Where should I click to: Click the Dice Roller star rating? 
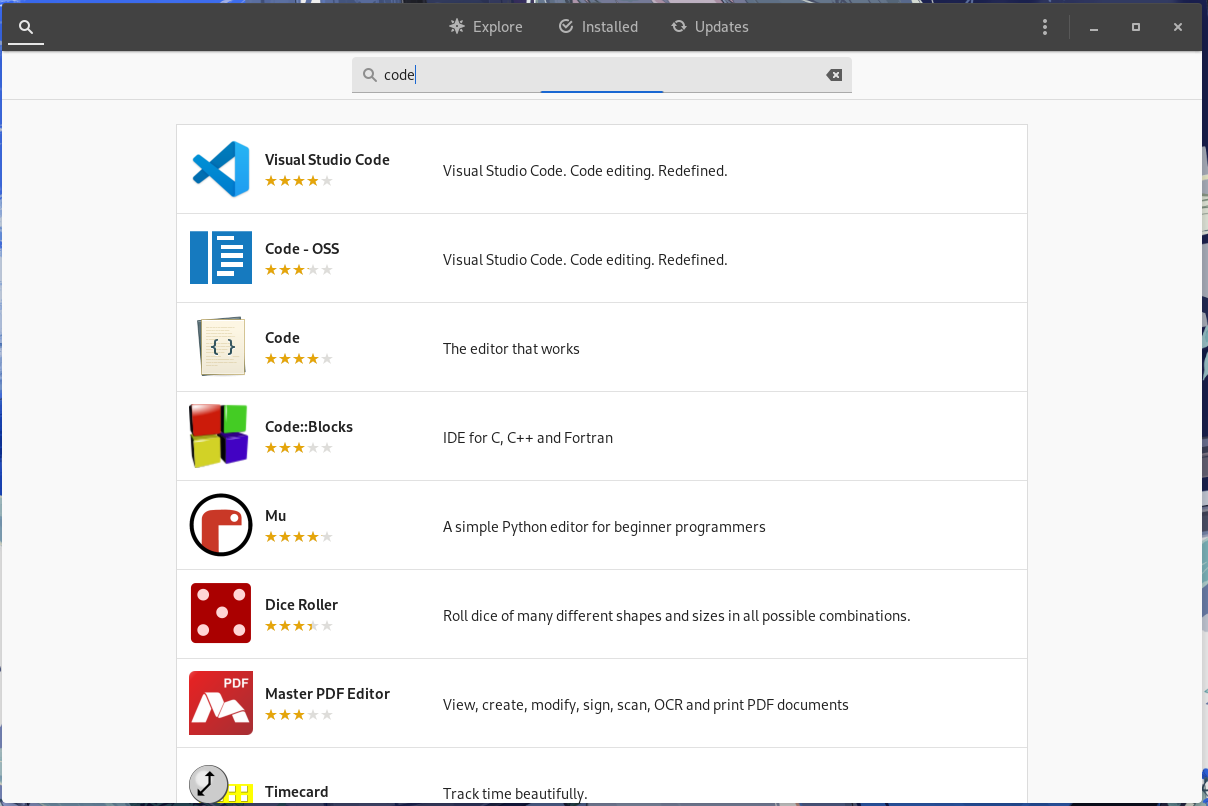(299, 626)
